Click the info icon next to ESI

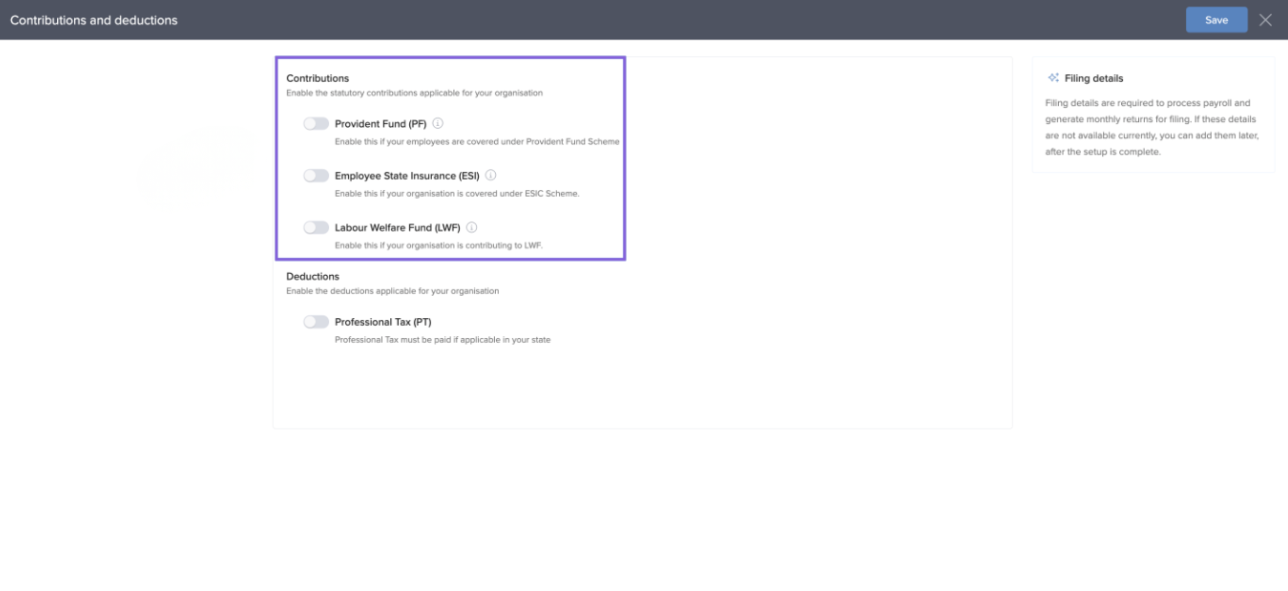[490, 176]
